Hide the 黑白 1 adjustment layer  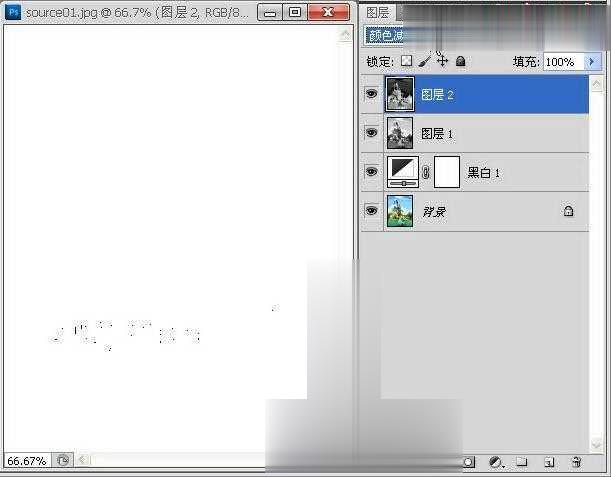pos(371,171)
